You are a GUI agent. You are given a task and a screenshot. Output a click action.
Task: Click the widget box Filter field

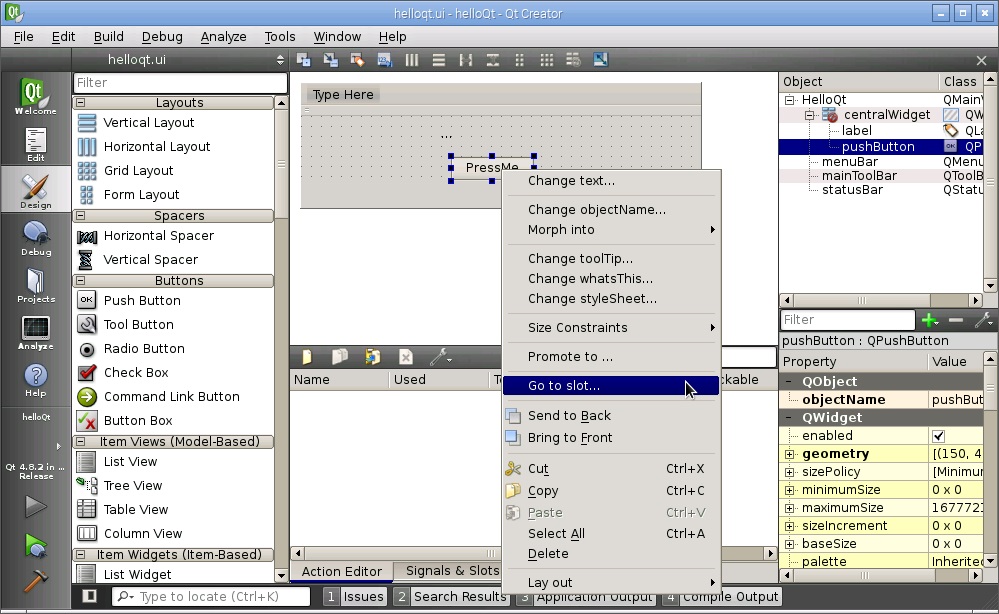(180, 83)
